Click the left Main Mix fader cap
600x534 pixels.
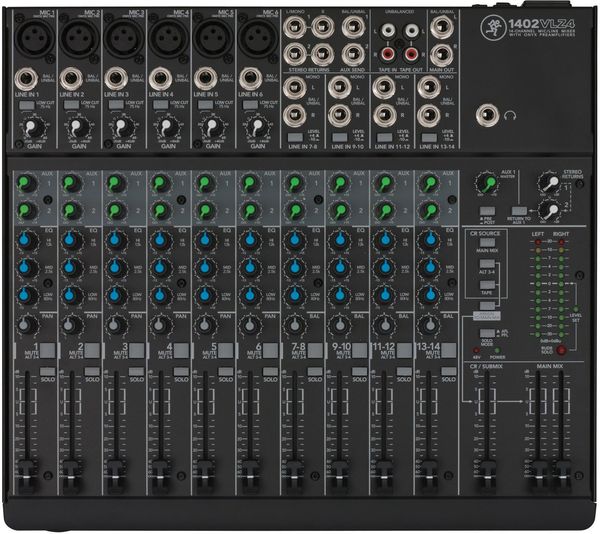(x=538, y=477)
